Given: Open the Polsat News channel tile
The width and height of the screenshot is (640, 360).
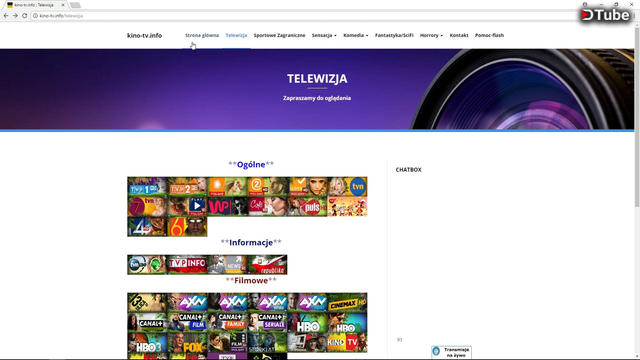Looking at the screenshot, I should pos(227,264).
